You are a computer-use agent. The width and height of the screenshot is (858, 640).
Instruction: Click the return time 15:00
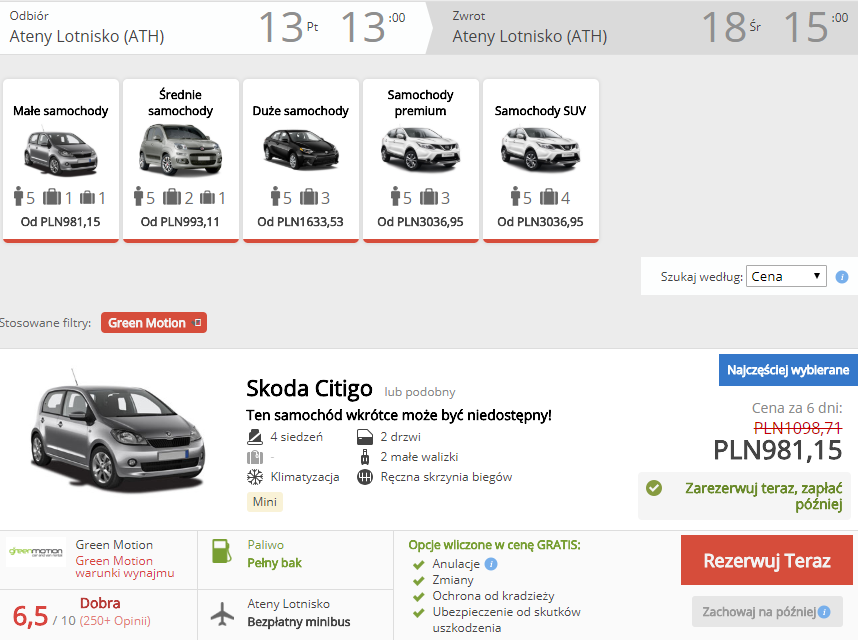[816, 27]
